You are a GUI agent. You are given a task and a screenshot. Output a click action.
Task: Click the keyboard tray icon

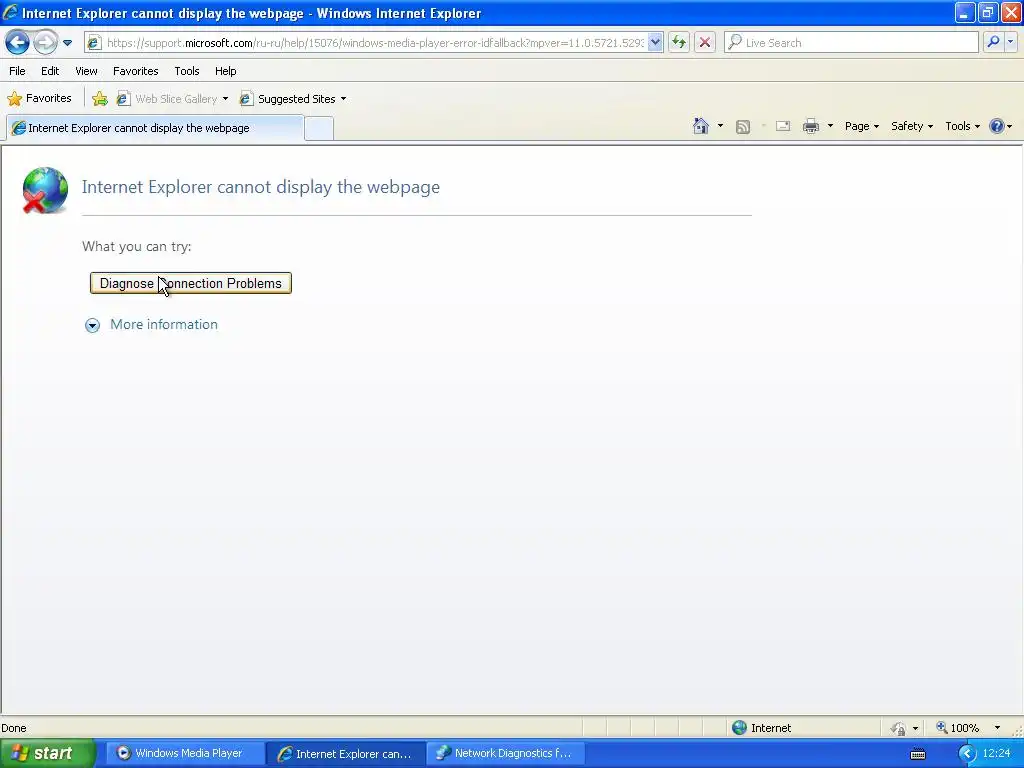(x=918, y=754)
